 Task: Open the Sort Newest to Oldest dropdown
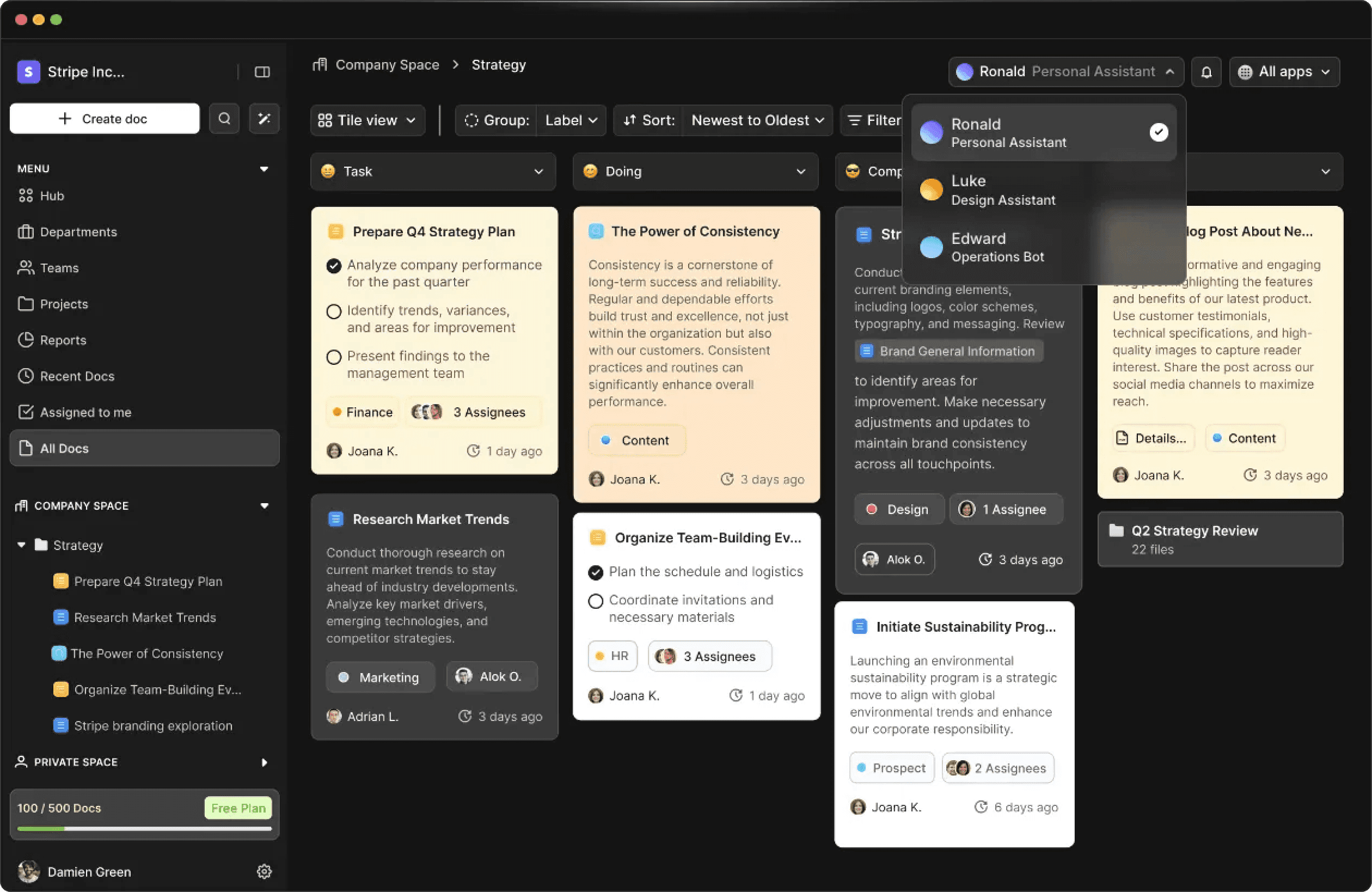757,120
